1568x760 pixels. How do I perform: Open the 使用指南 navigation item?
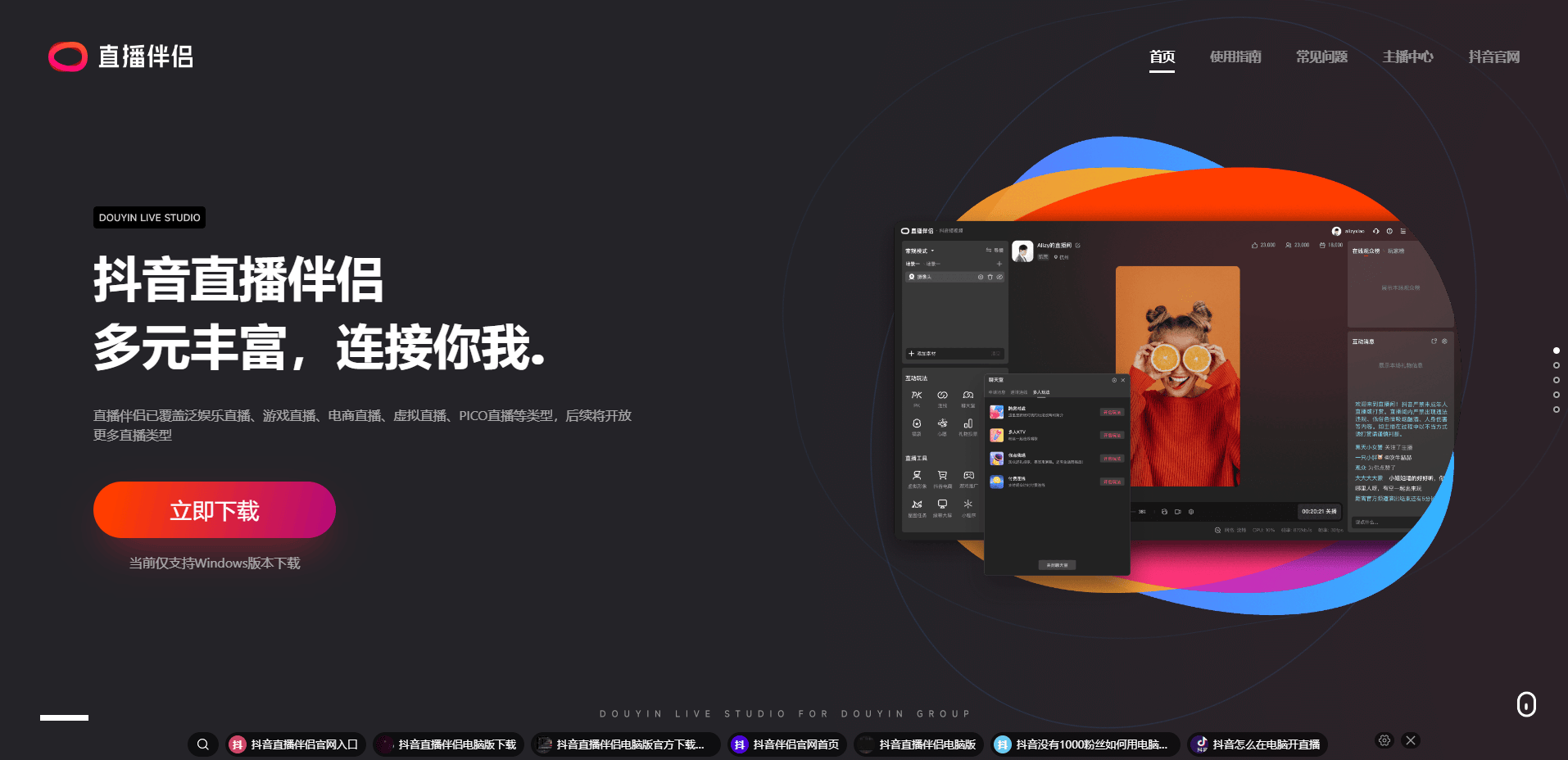1234,57
